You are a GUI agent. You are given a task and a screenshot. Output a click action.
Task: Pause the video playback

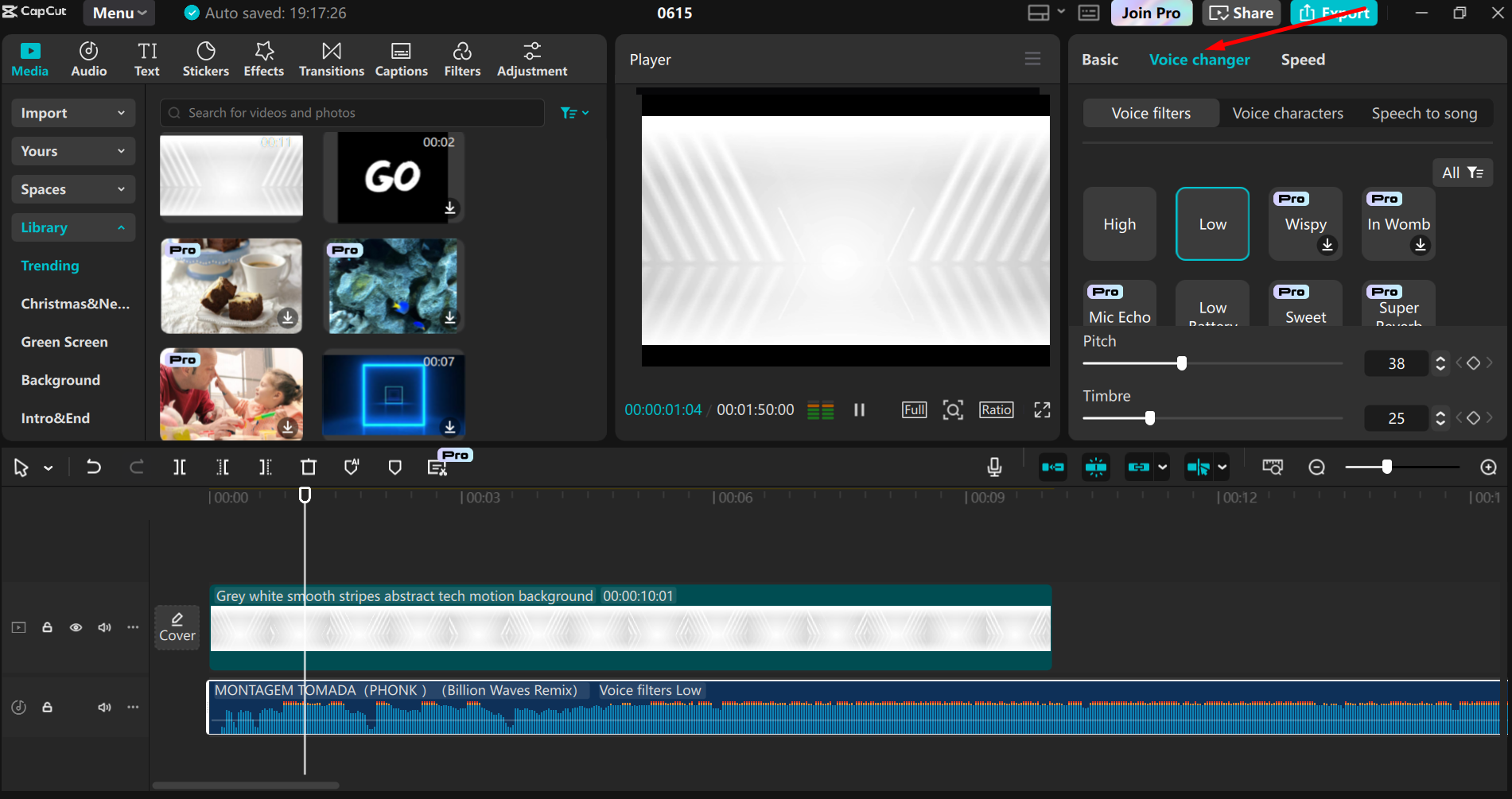pyautogui.click(x=859, y=409)
